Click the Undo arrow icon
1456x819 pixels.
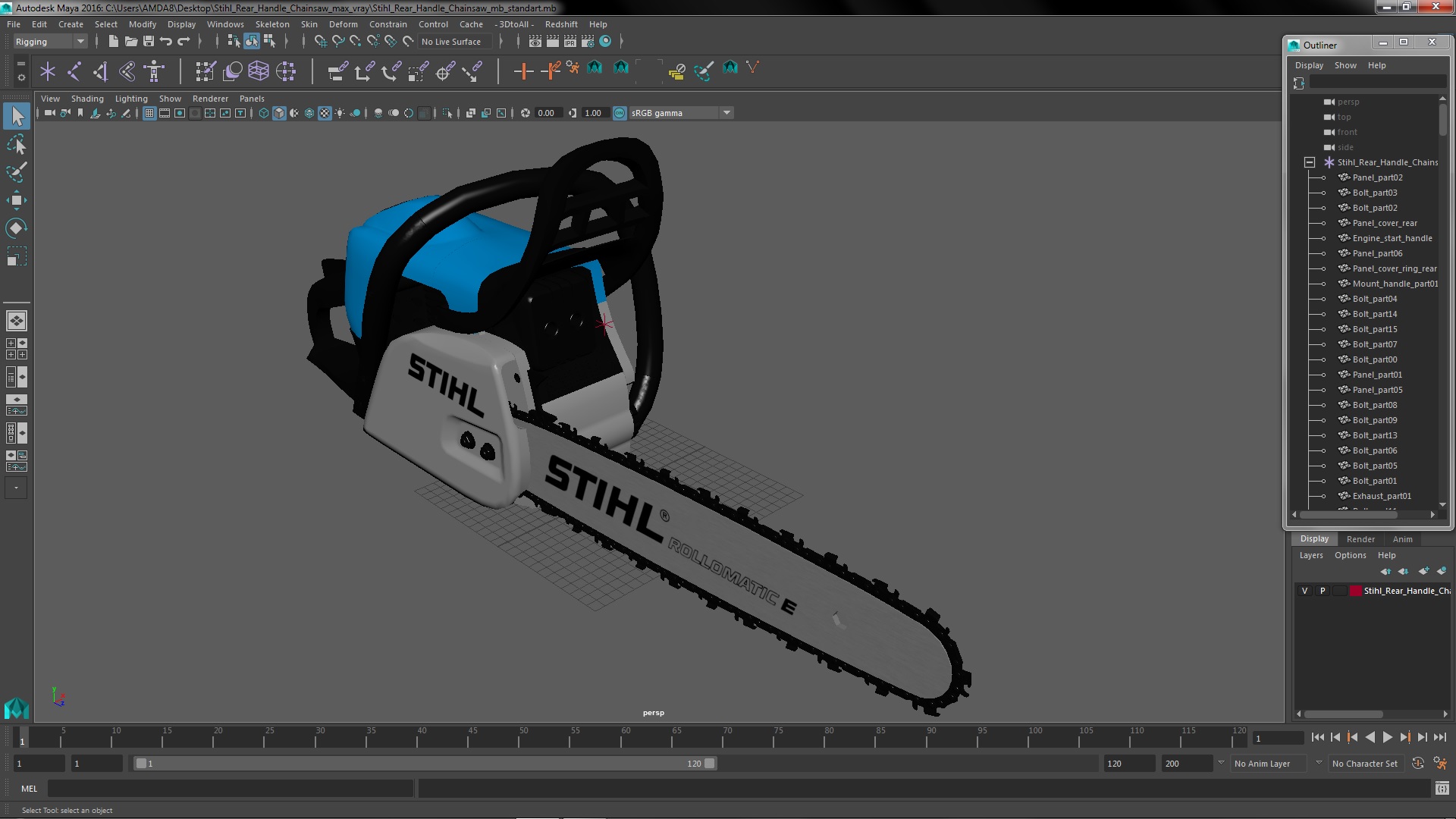coord(166,42)
